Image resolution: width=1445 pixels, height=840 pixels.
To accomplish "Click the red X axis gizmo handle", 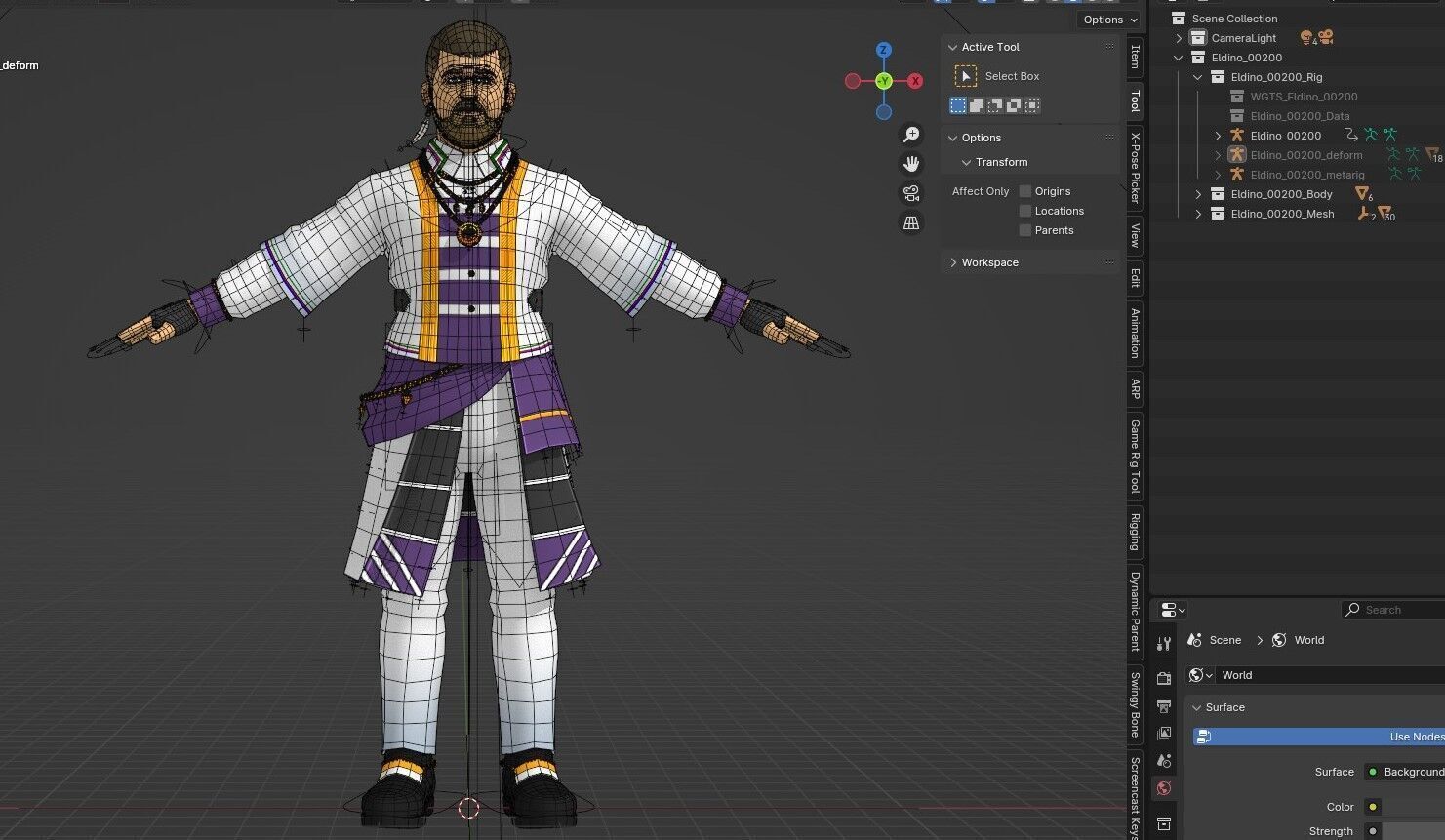I will pos(915,81).
